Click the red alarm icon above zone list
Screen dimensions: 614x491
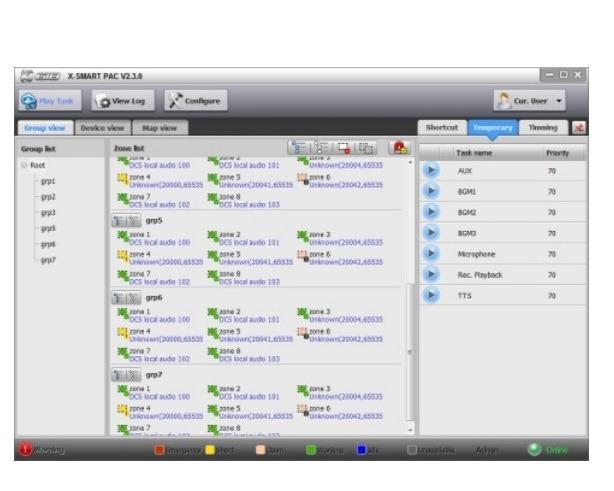[x=398, y=147]
